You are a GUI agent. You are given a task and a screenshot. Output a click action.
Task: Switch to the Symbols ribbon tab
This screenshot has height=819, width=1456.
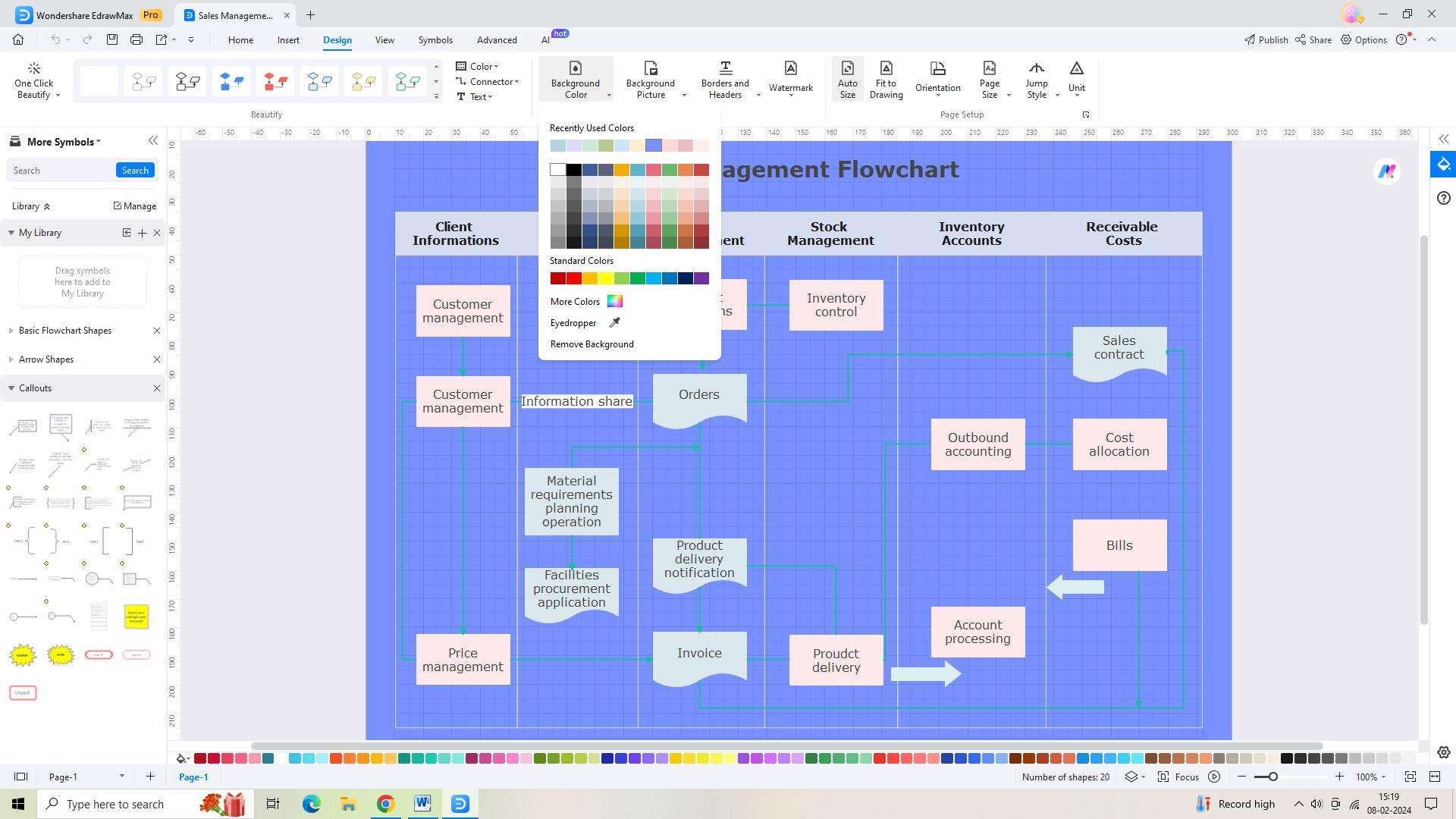tap(435, 40)
